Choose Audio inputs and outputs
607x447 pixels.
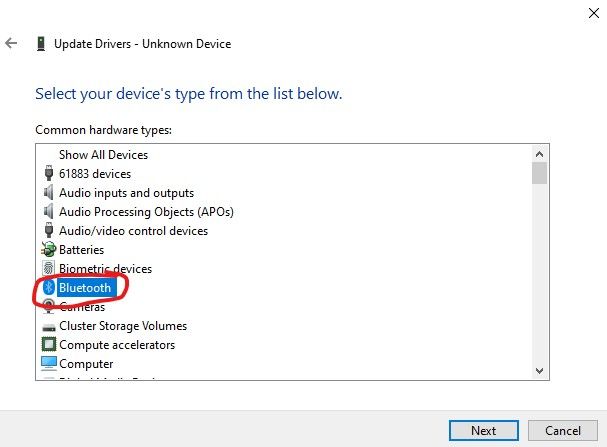pos(126,193)
